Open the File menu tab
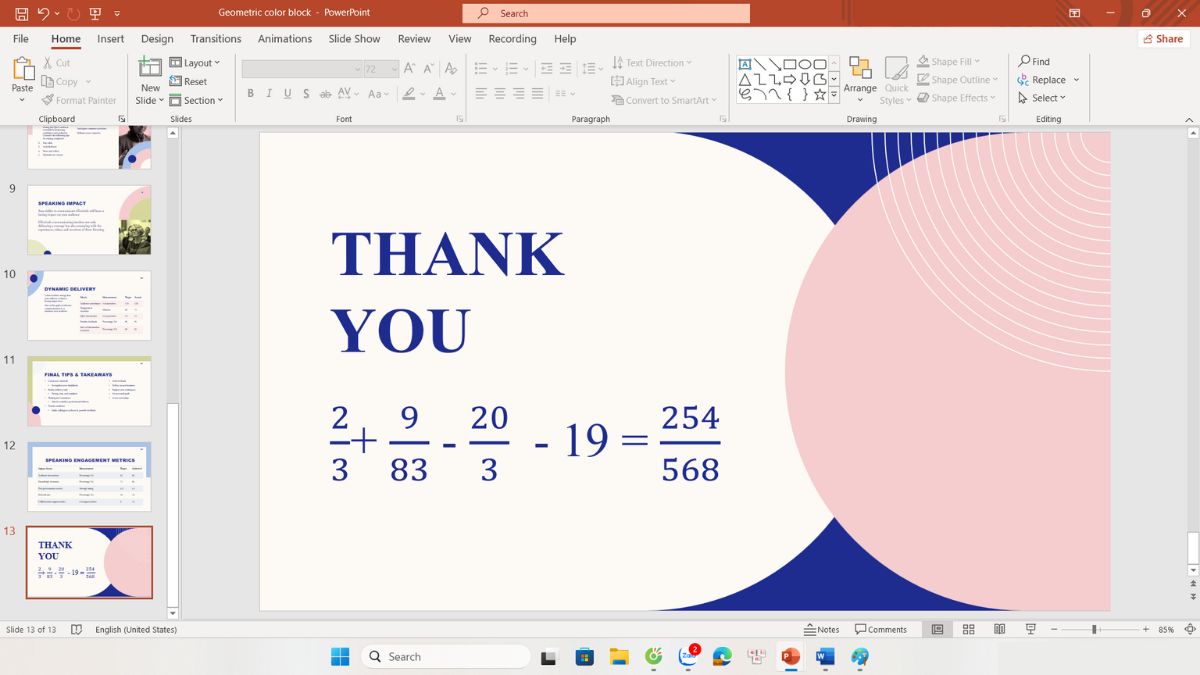The height and width of the screenshot is (675, 1200). (x=20, y=39)
